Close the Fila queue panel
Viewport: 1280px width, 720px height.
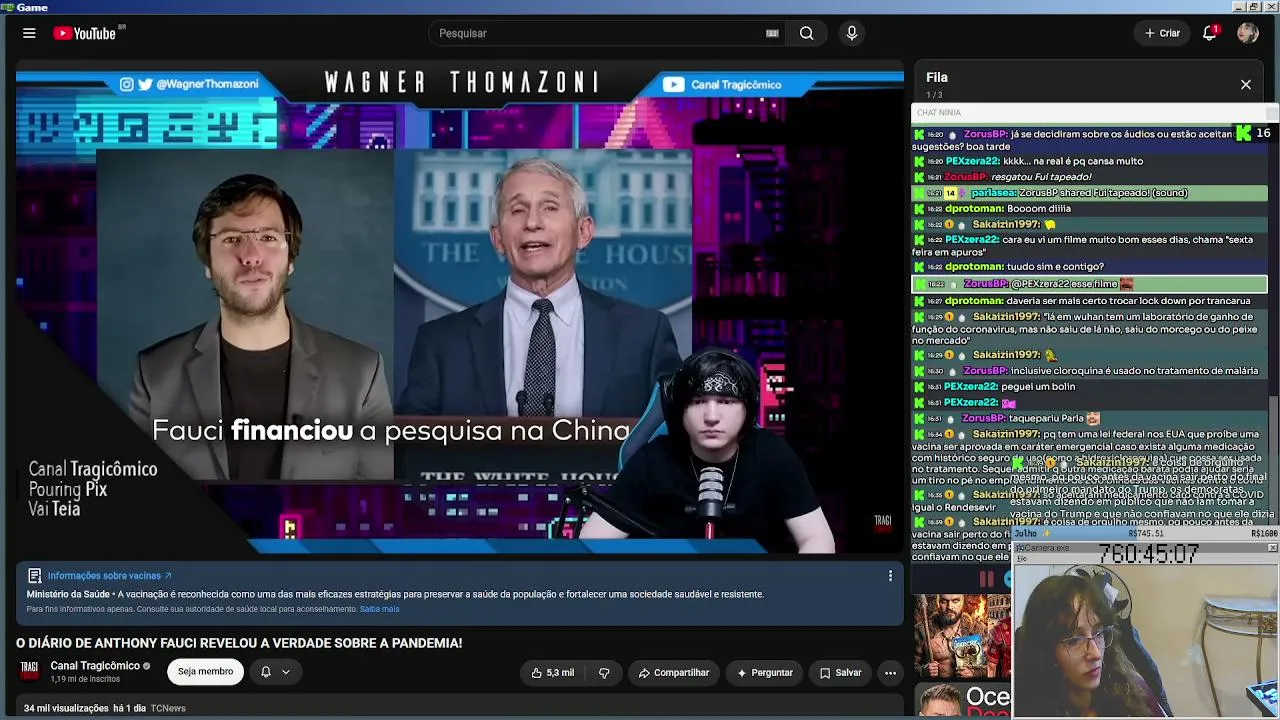pos(1246,85)
